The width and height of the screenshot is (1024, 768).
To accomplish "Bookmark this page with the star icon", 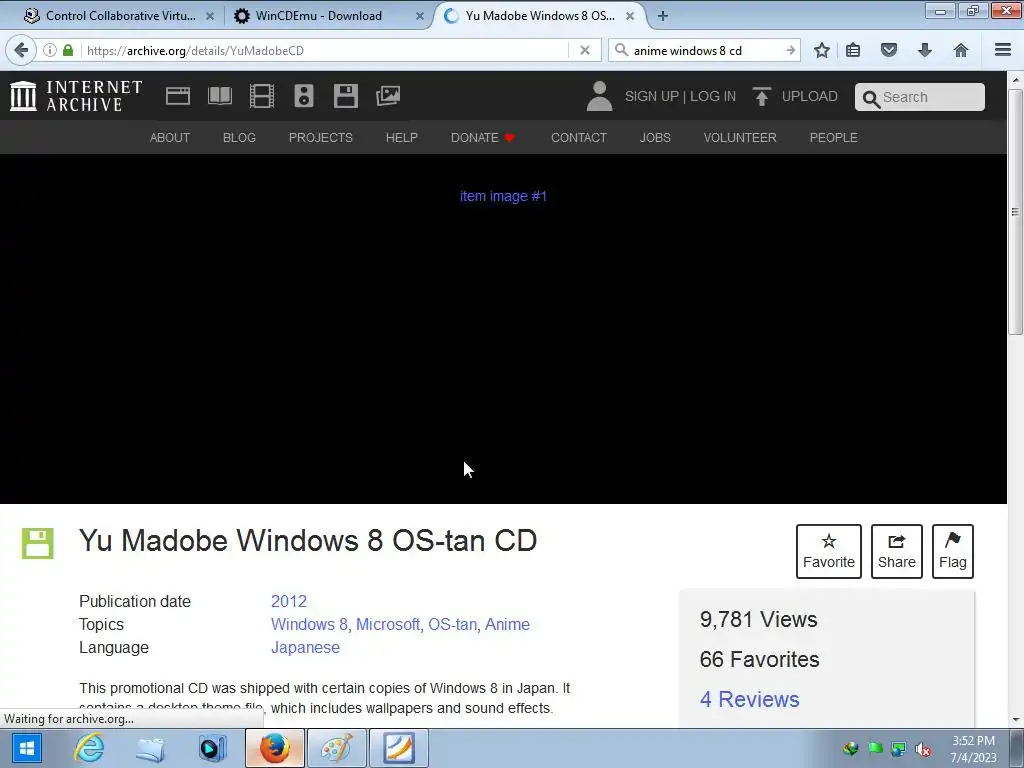I will [822, 50].
